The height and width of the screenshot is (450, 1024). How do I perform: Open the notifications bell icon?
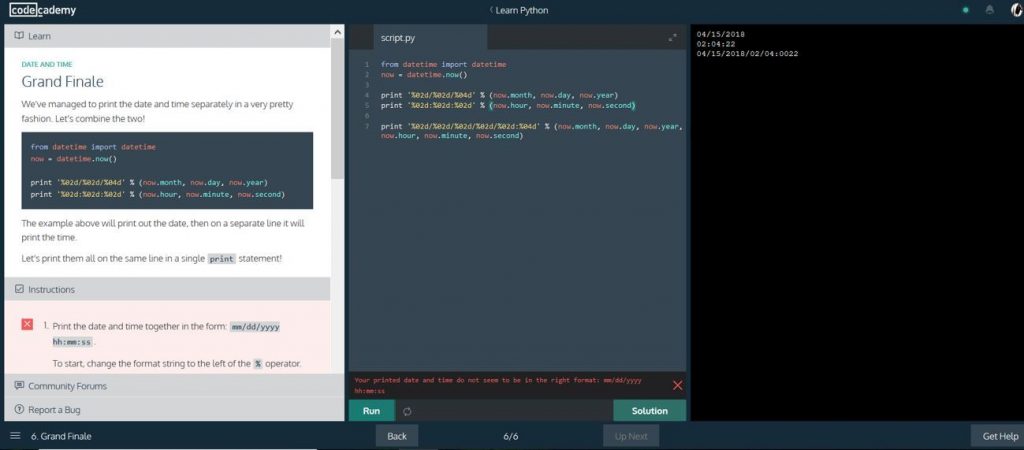click(x=990, y=10)
